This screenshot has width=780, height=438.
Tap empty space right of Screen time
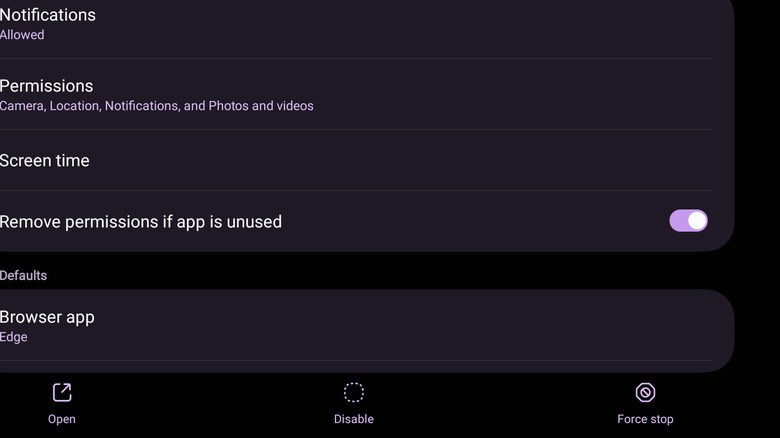tap(400, 161)
